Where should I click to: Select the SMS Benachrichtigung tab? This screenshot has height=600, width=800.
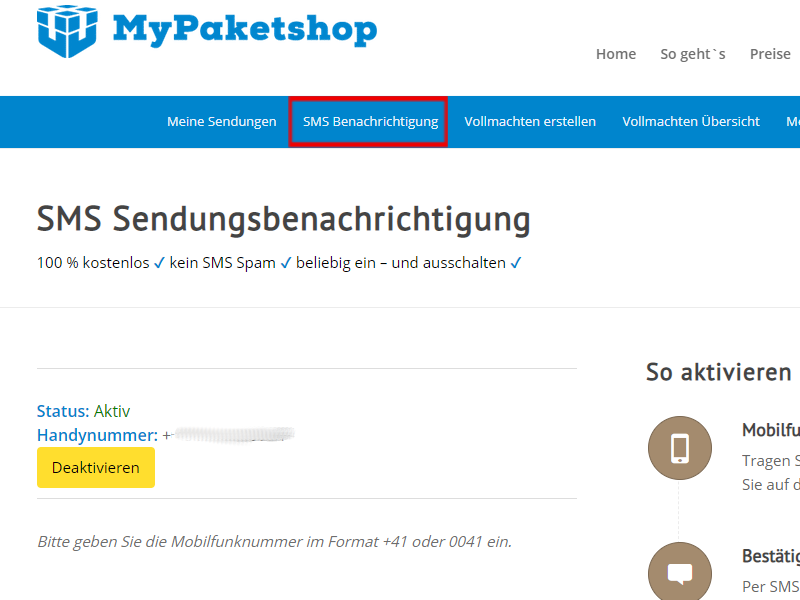tap(370, 122)
